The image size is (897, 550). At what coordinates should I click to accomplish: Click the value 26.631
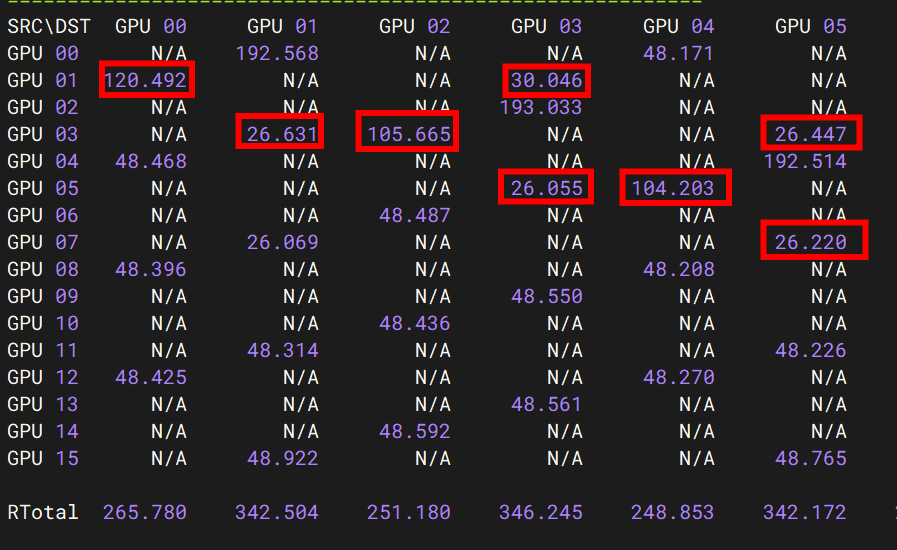[x=283, y=134]
